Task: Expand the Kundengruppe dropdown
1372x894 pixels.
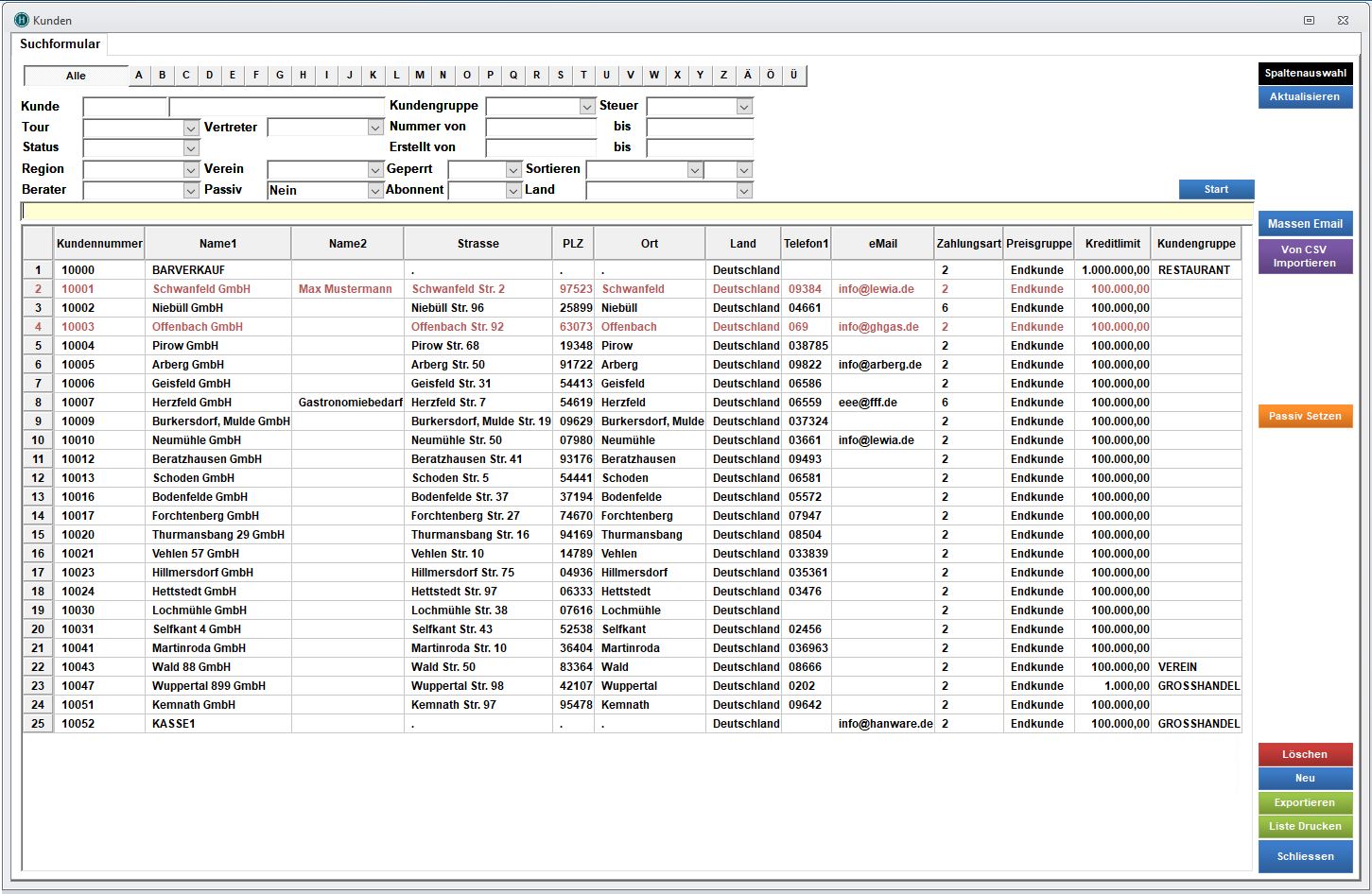Action: tap(587, 107)
